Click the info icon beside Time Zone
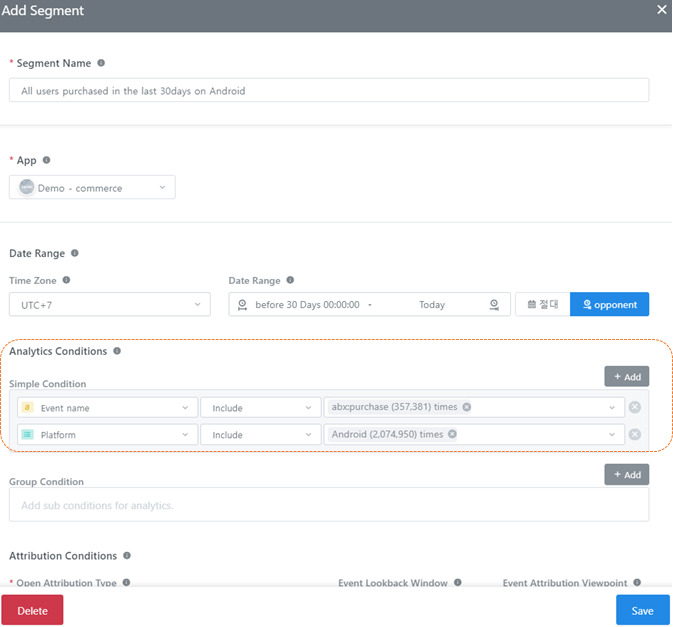Viewport: 673px width, 627px height. pos(67,281)
